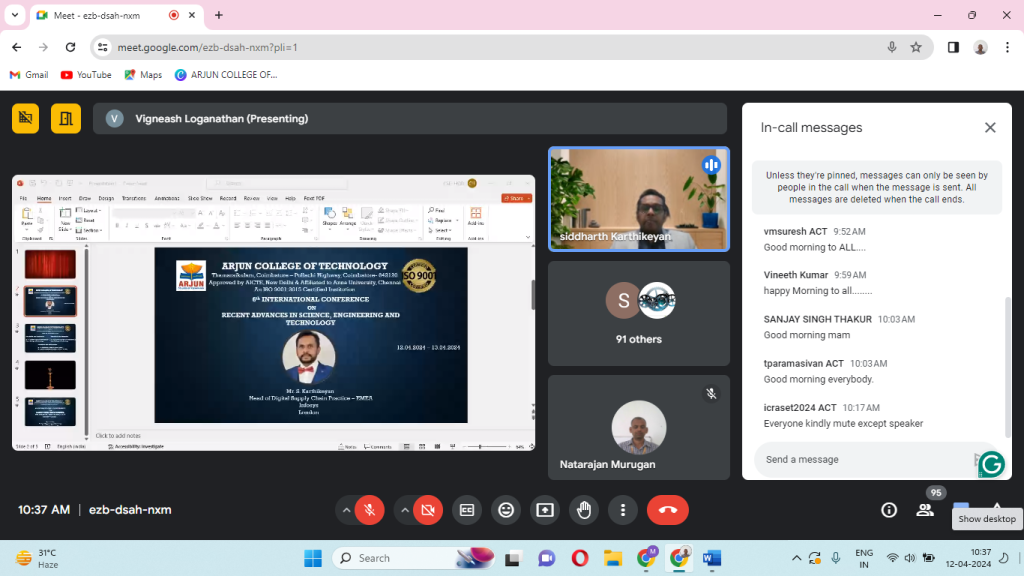Click the Chrome address bar URL
Viewport: 1024px width, 576px height.
click(x=208, y=47)
